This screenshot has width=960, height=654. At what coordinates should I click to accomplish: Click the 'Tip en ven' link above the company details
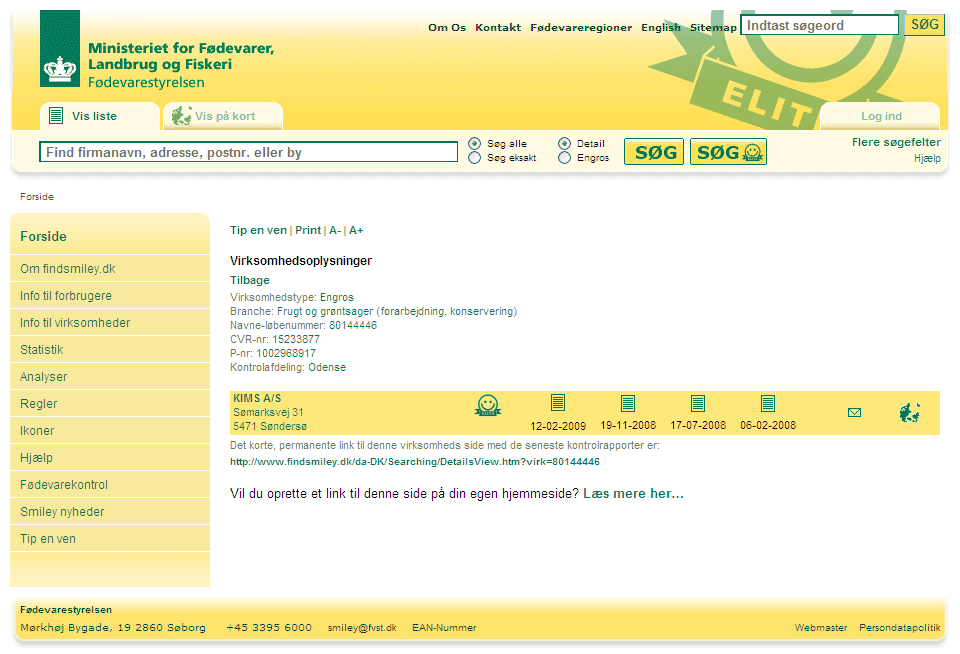[258, 230]
